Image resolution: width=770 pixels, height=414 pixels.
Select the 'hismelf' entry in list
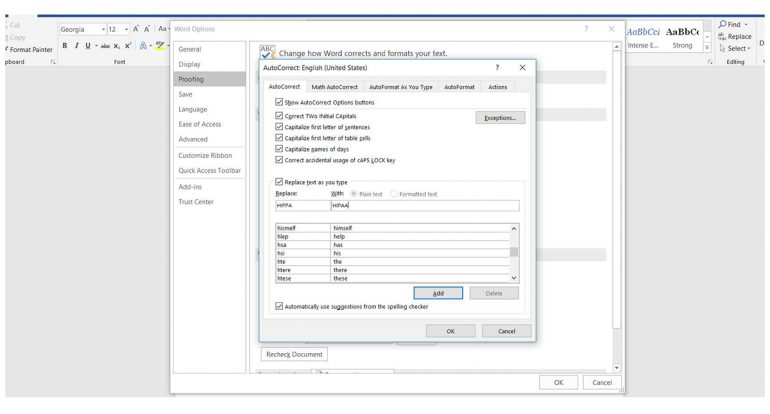[x=392, y=228]
